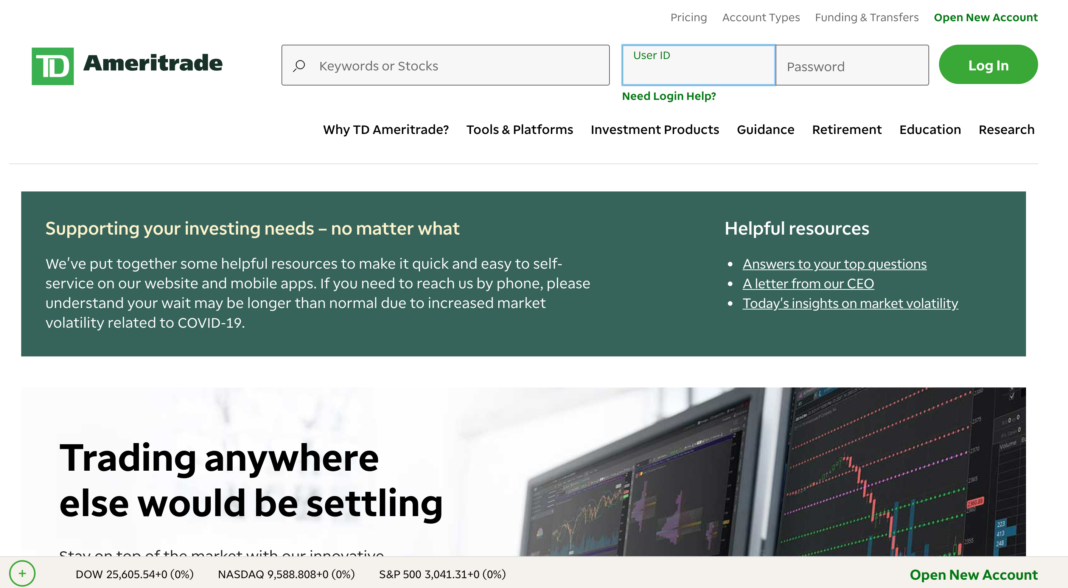View Today's insights on market volatility
The image size is (1068, 588).
pyautogui.click(x=850, y=303)
